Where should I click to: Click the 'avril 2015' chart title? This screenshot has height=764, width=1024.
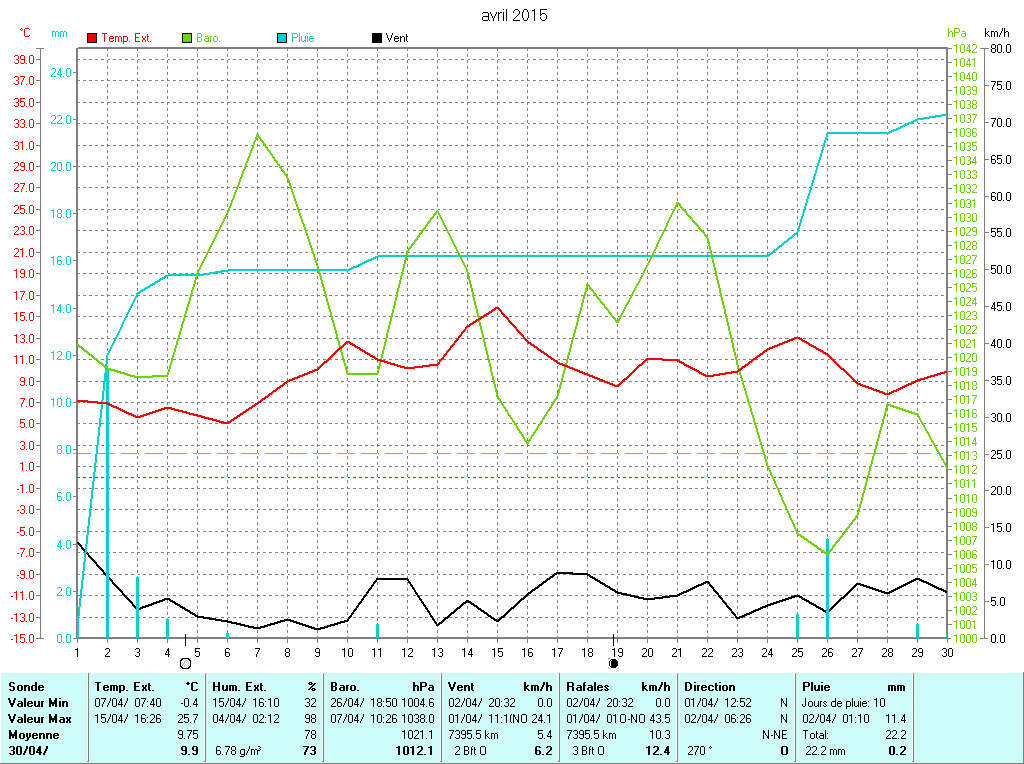click(514, 15)
